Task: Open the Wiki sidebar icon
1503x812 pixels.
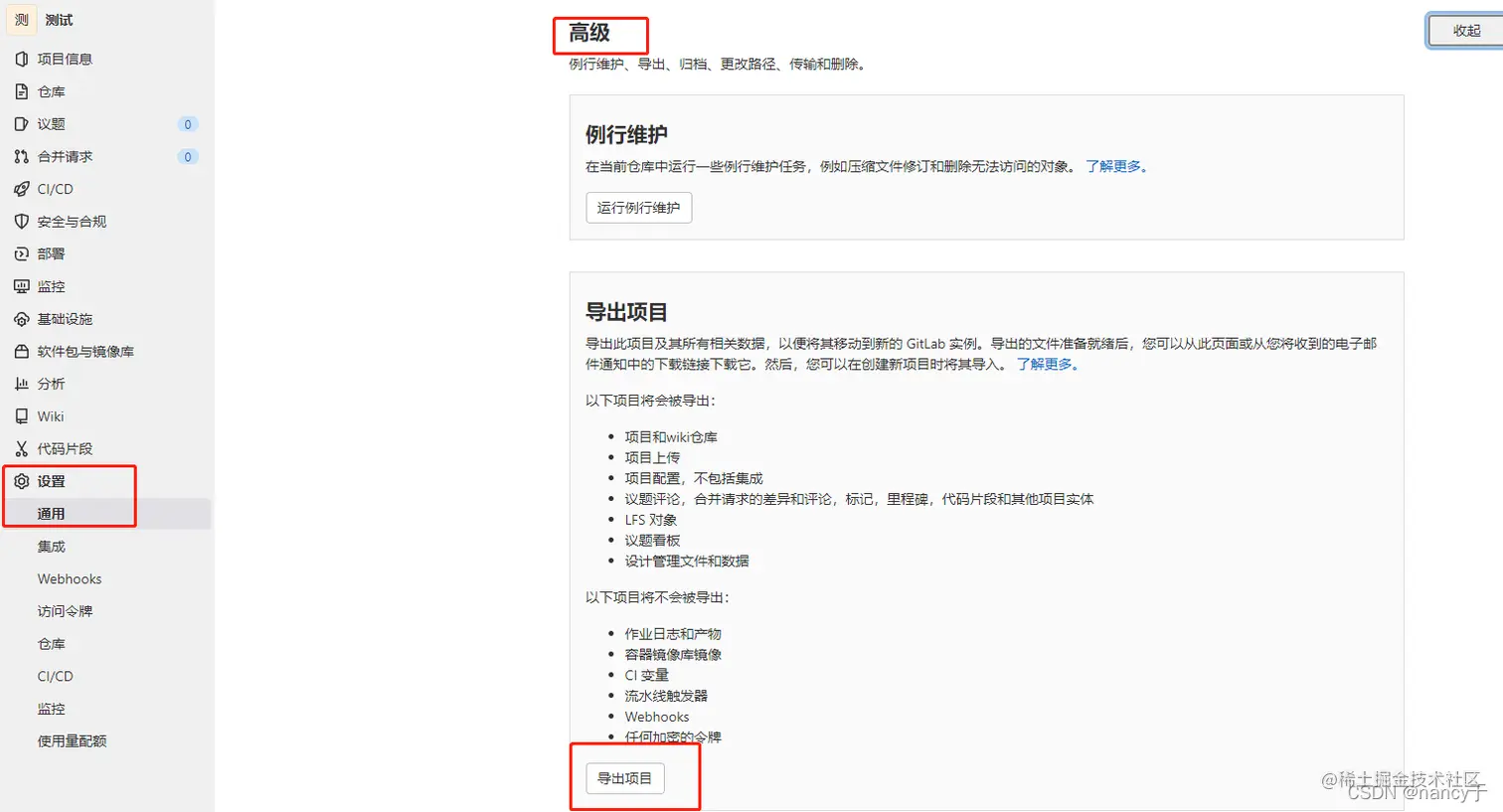Action: pyautogui.click(x=23, y=415)
